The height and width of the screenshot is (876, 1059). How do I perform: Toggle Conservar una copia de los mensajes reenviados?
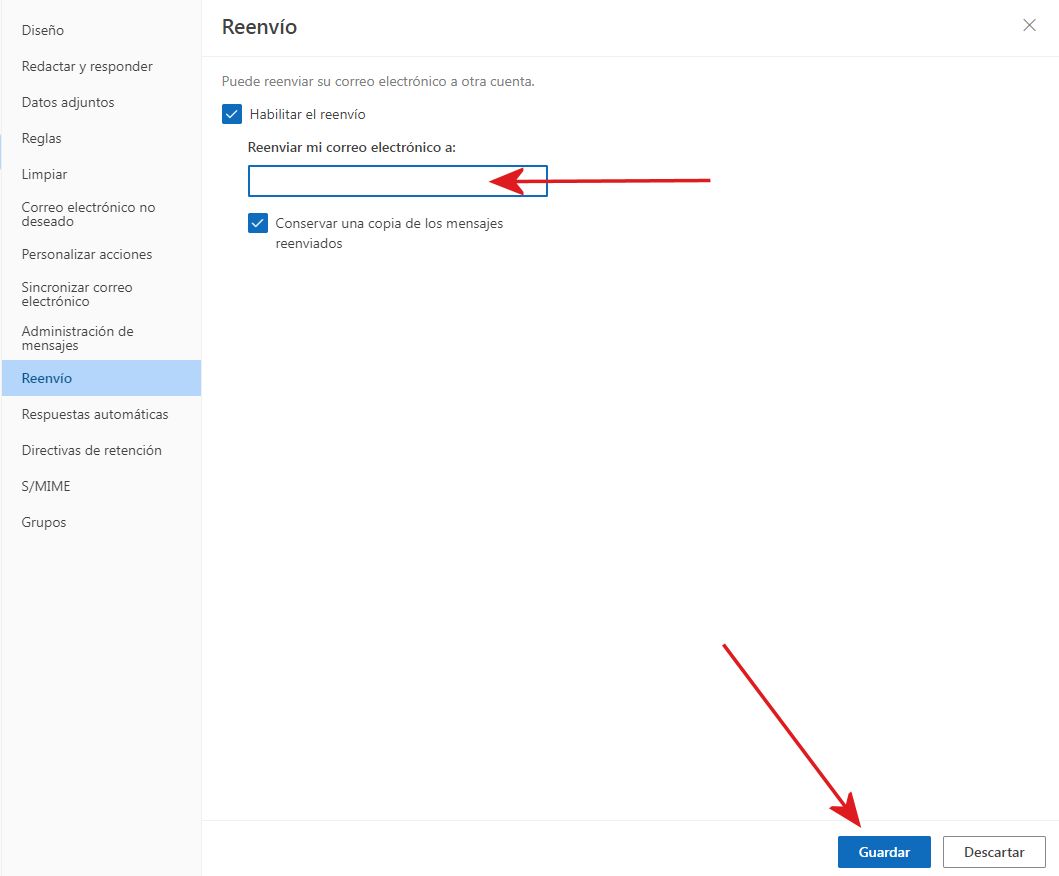[x=258, y=223]
